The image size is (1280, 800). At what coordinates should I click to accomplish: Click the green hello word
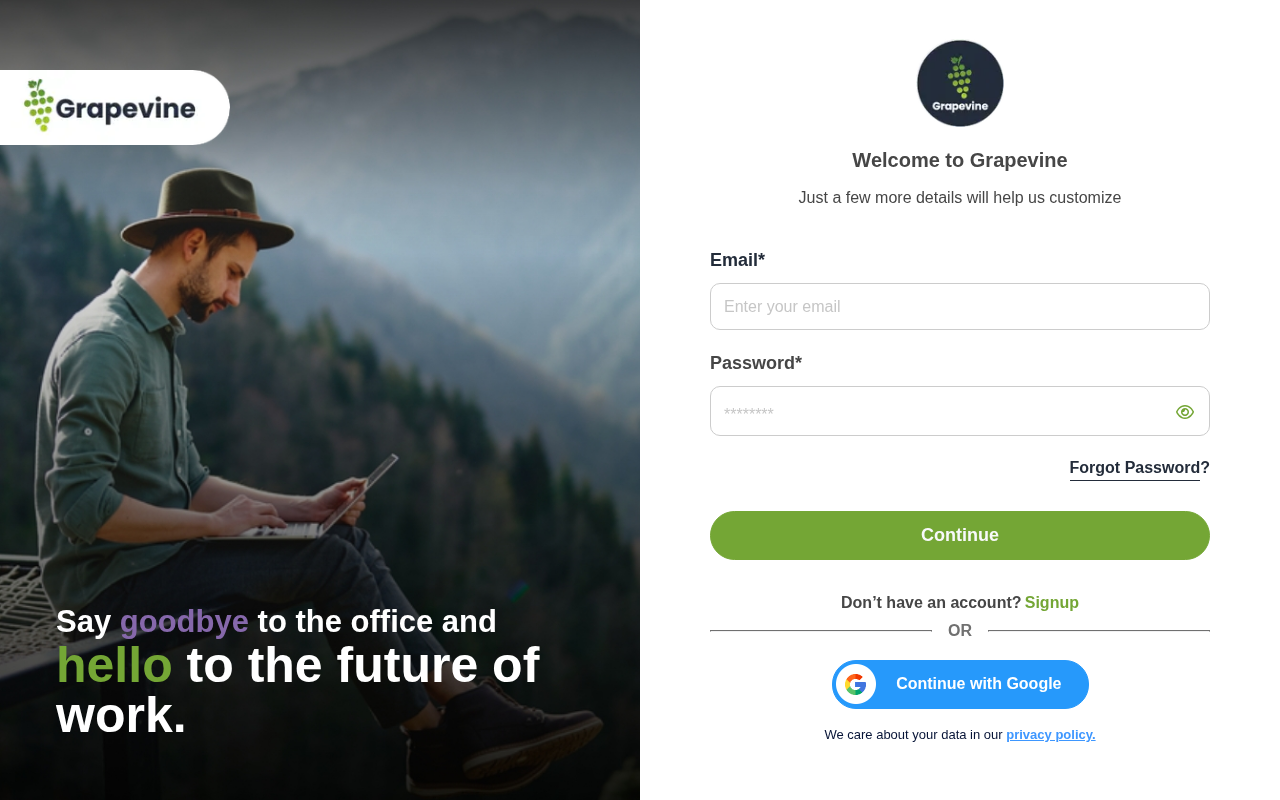pos(114,665)
